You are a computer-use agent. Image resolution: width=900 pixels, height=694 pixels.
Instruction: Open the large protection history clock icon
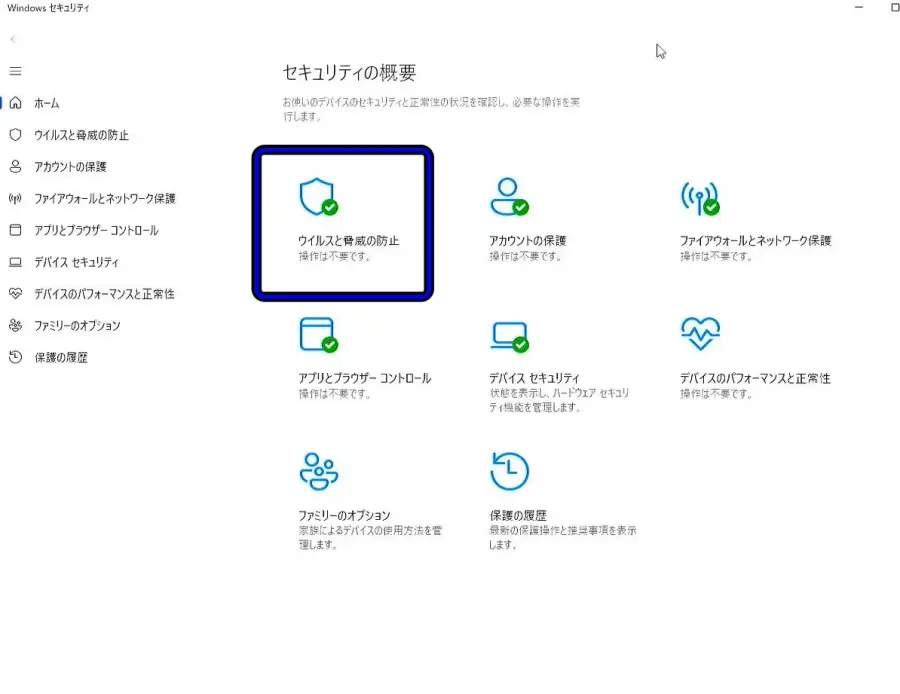[509, 471]
